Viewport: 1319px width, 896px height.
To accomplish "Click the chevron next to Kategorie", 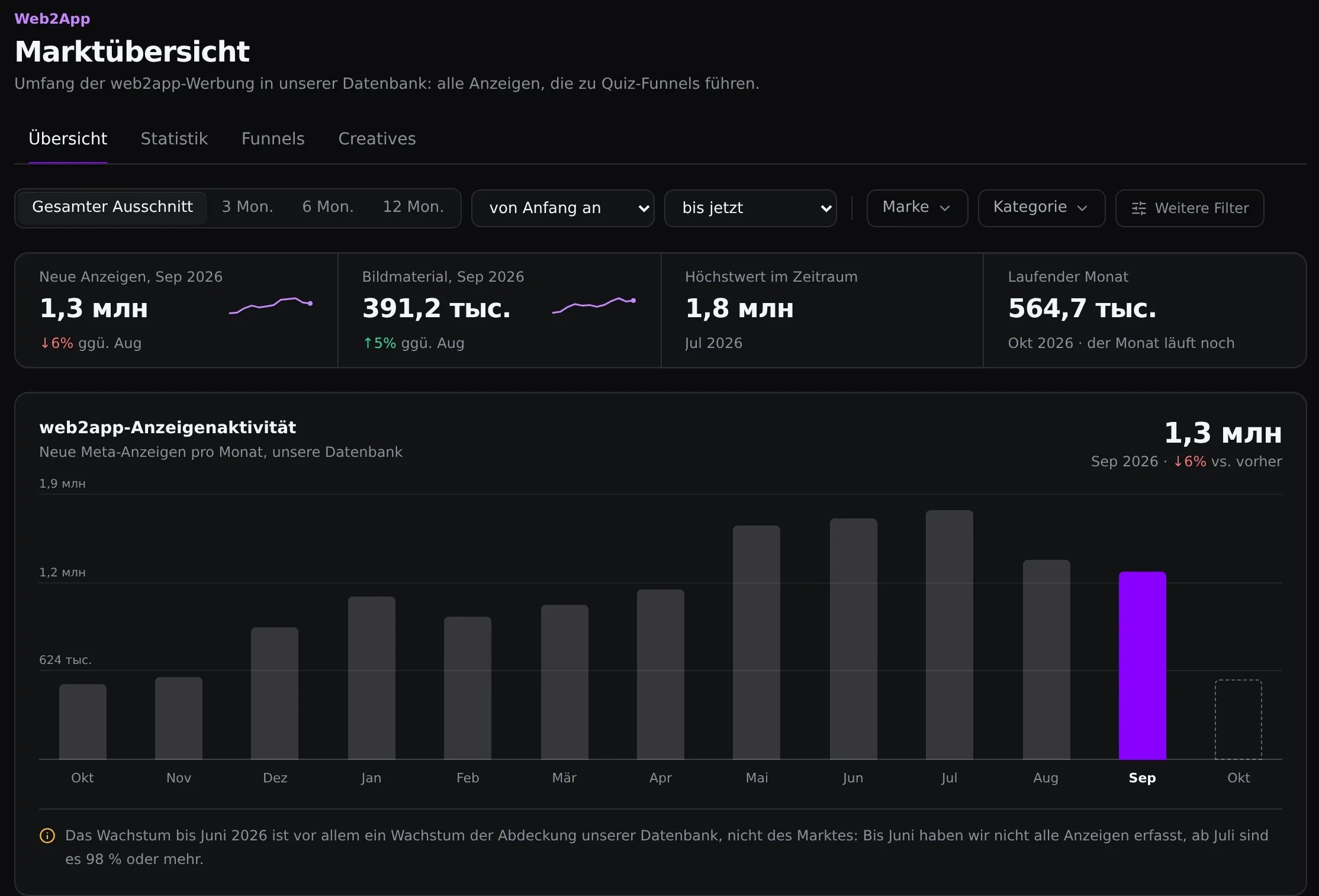I will pyautogui.click(x=1082, y=208).
